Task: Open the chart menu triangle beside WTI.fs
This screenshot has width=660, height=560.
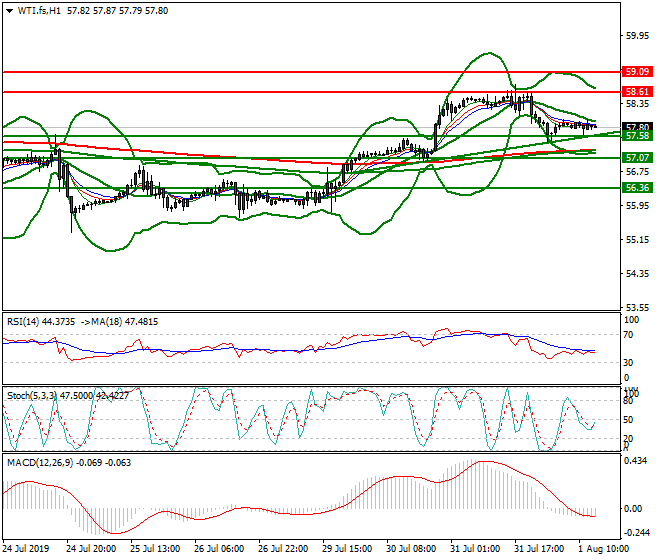Action: 9,11
